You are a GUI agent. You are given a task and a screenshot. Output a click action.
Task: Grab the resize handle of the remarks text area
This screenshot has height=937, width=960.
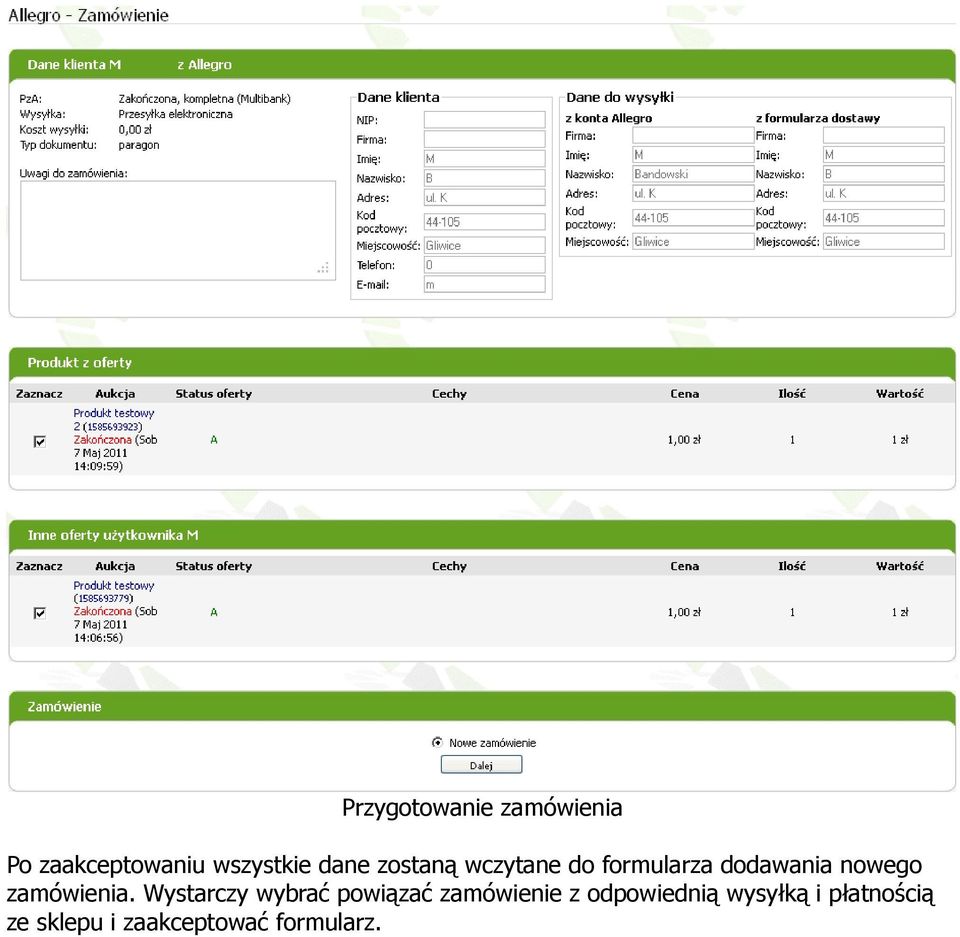pyautogui.click(x=324, y=268)
